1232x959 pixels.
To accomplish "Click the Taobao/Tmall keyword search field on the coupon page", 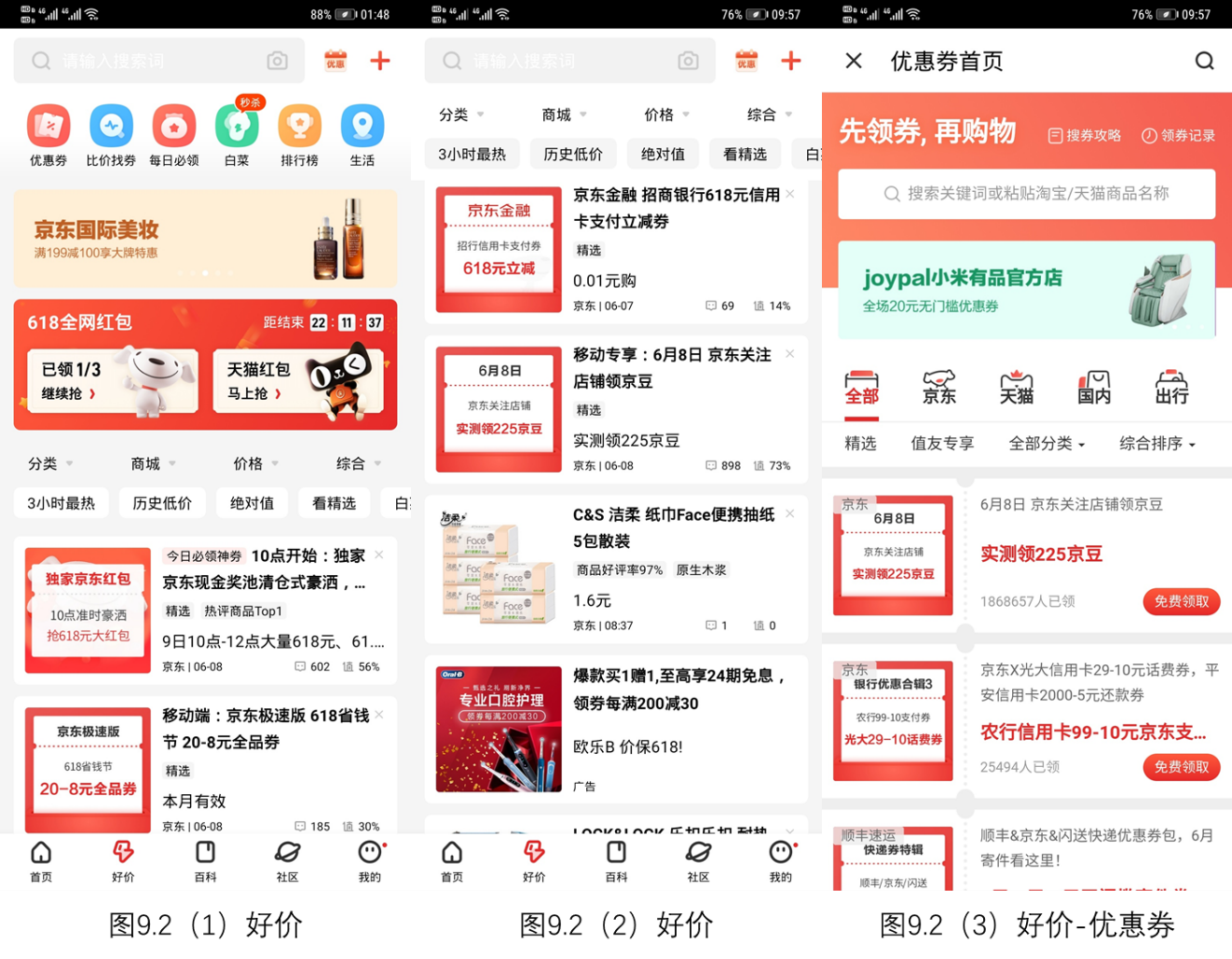I will coord(1026,194).
